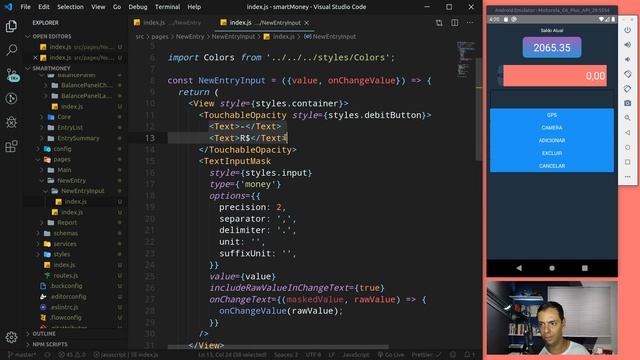Tap Android back button on device navbar
This screenshot has width=640, height=360.
click(519, 268)
